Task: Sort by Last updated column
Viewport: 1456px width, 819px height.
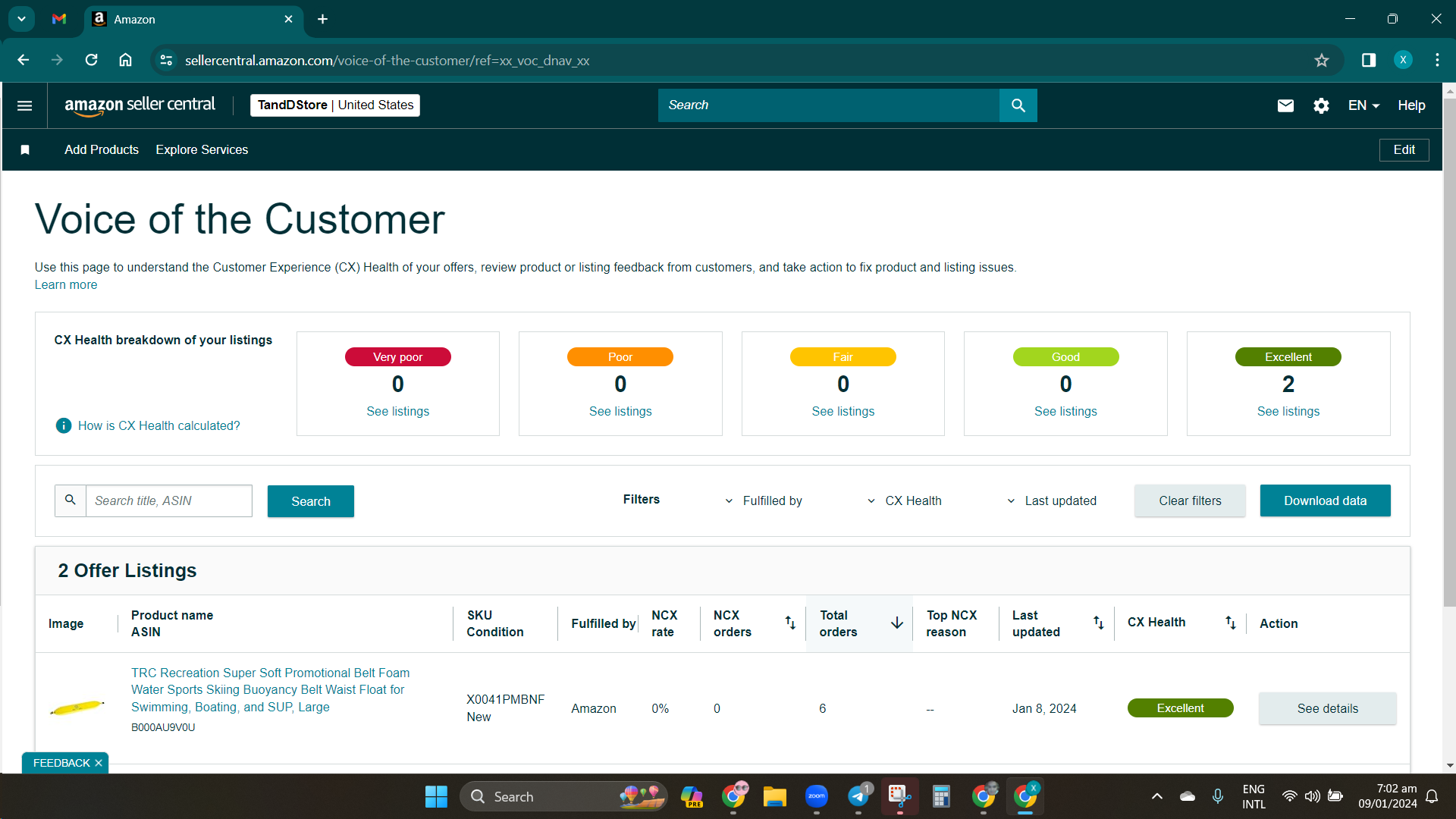Action: (x=1098, y=623)
